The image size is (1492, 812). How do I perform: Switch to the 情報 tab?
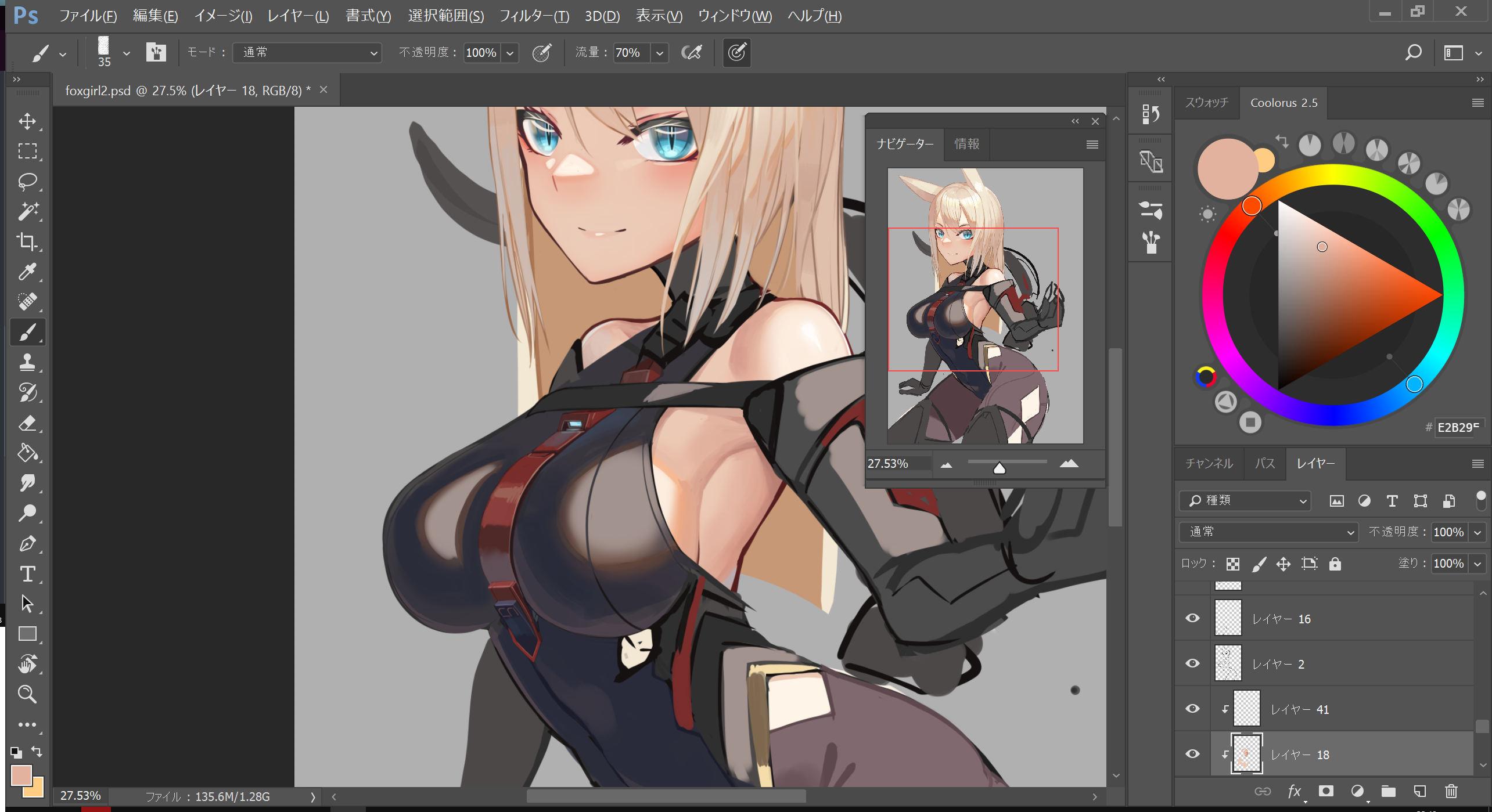[966, 143]
